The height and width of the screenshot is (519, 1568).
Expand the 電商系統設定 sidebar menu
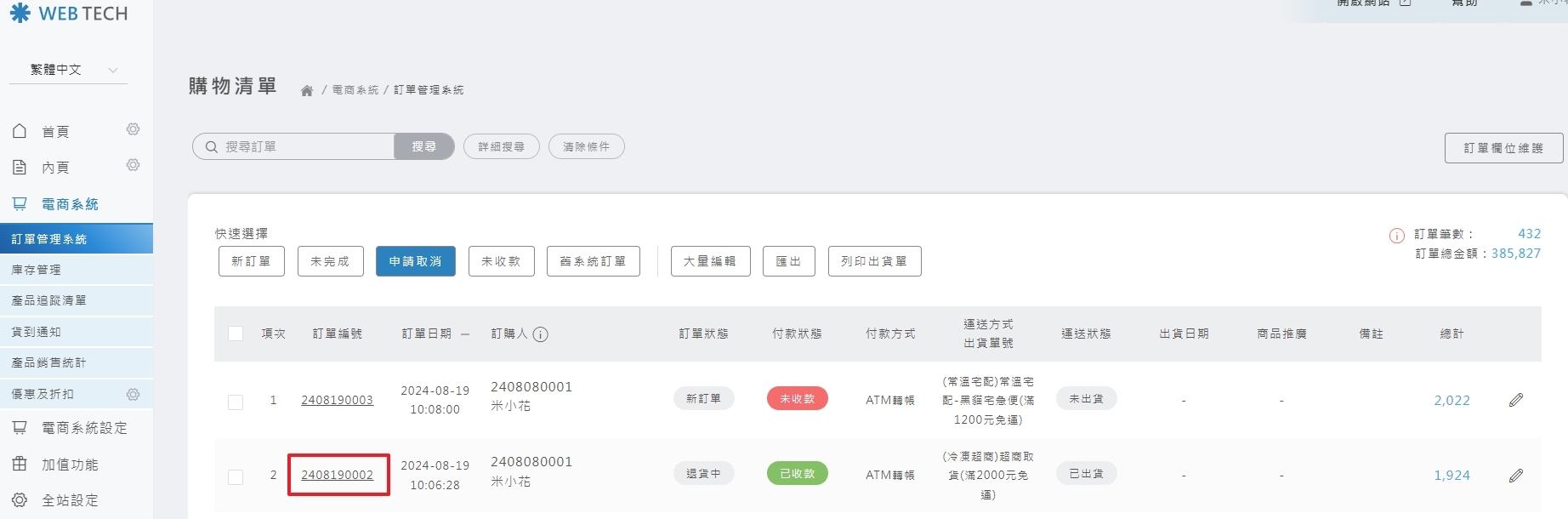(83, 428)
